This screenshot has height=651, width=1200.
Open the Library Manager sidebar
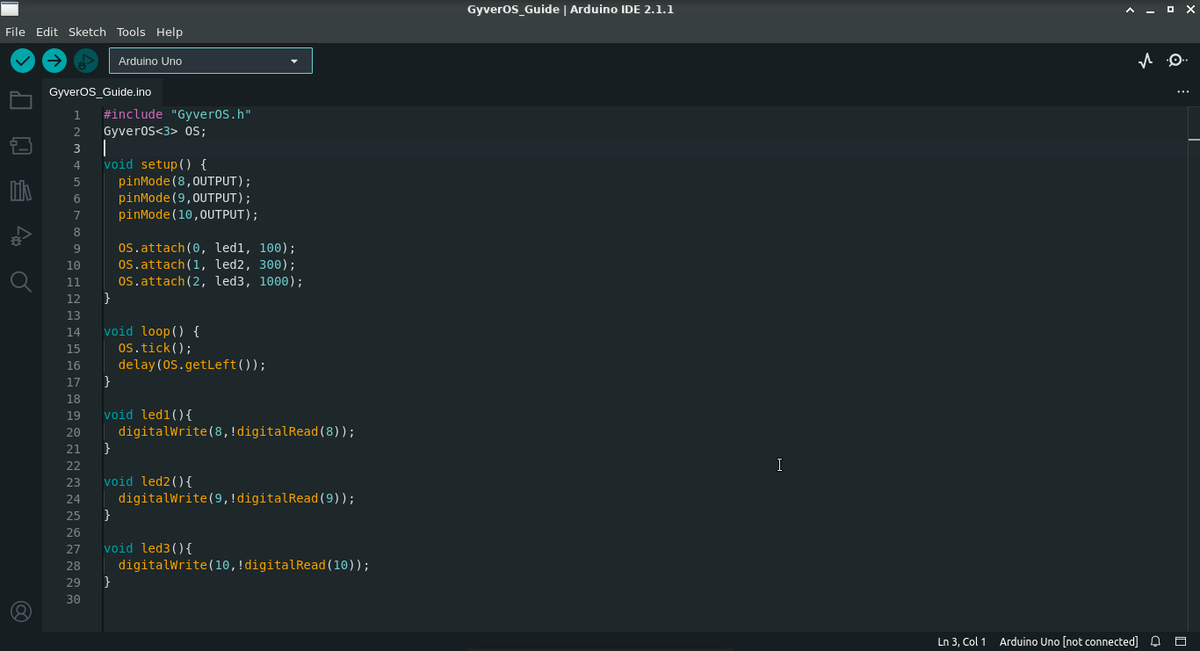(21, 190)
